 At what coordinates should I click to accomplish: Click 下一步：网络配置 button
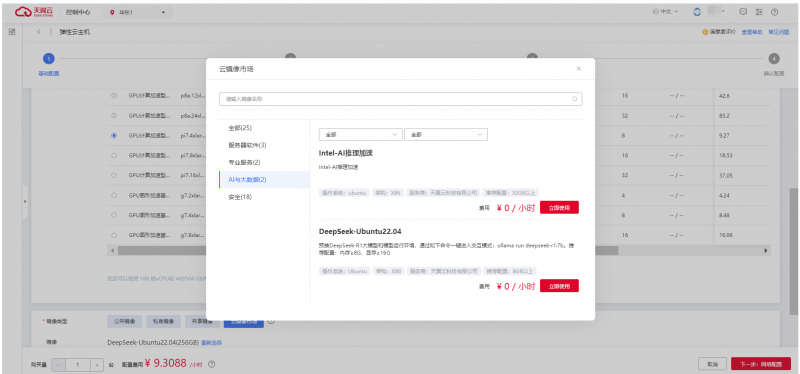pyautogui.click(x=761, y=364)
